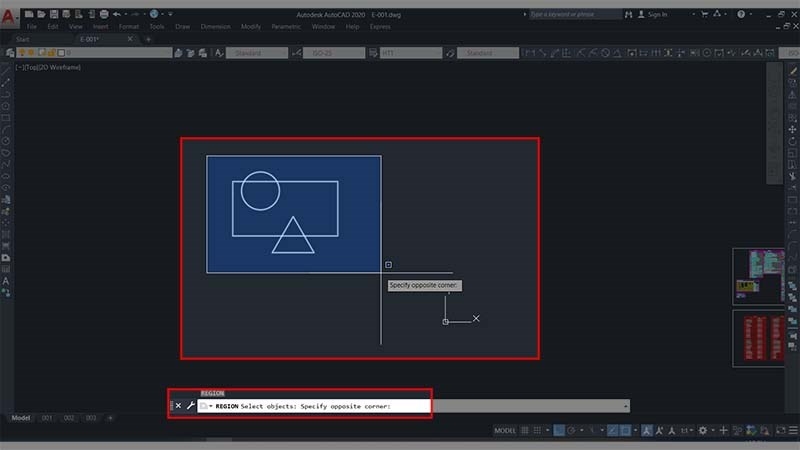Open the Draw menu
The image size is (800, 450).
[x=182, y=27]
